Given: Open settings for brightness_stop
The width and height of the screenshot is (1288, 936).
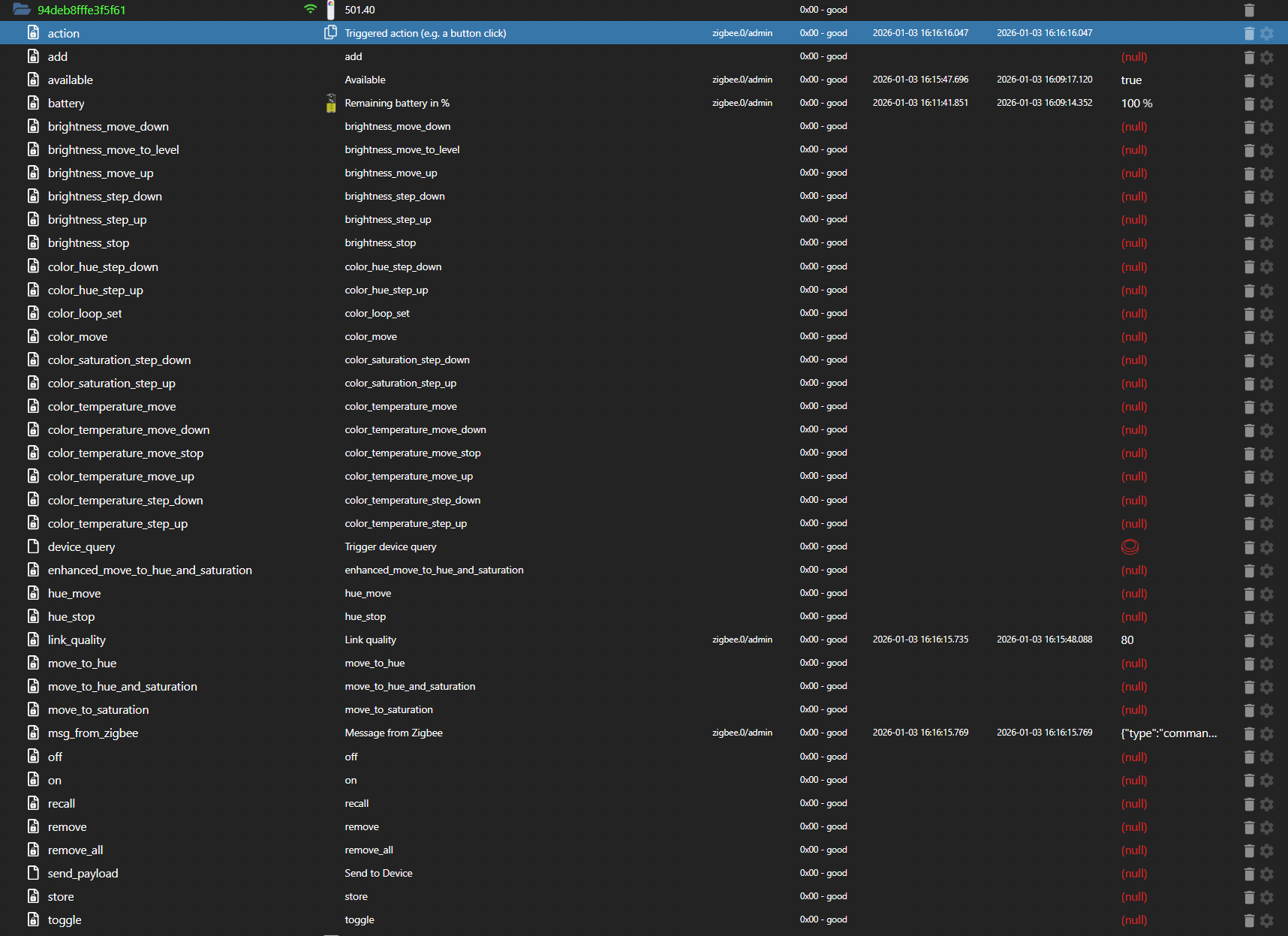Looking at the screenshot, I should point(1267,243).
